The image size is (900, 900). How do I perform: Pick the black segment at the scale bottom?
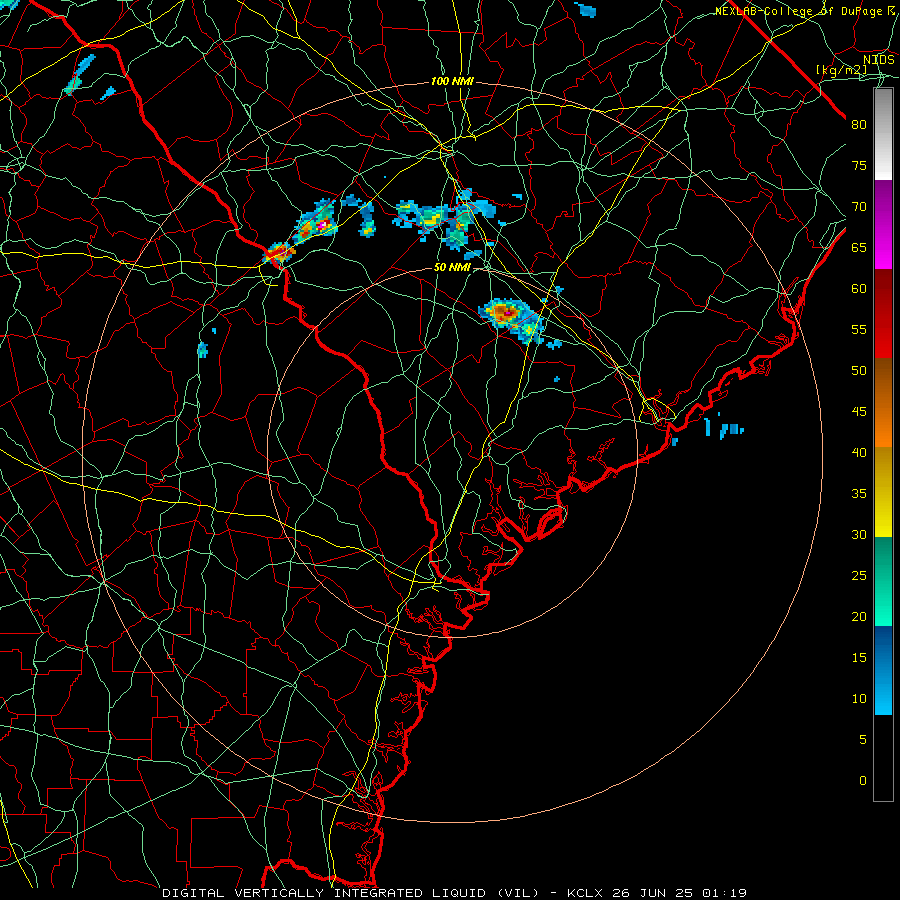[883, 758]
